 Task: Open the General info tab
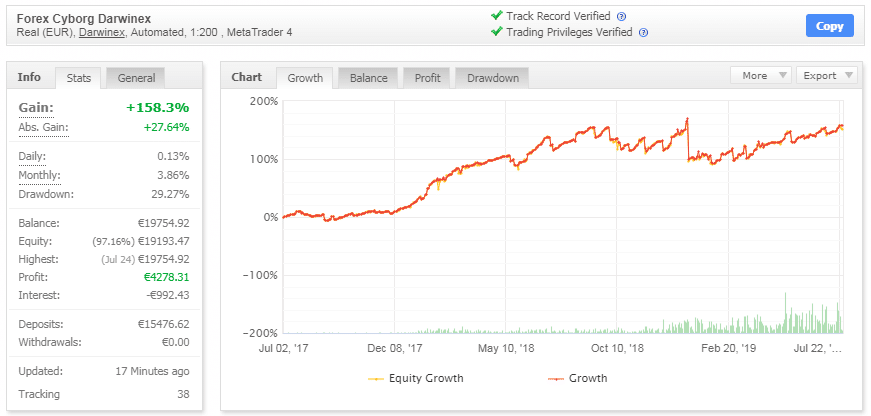click(136, 78)
